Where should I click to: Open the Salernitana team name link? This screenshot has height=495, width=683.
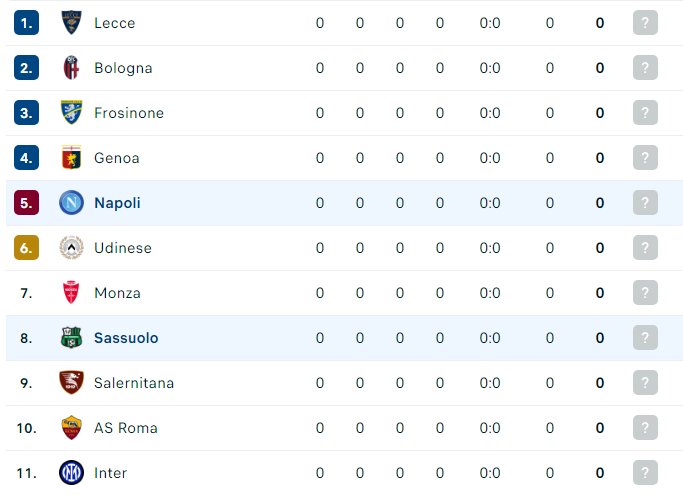tap(134, 383)
